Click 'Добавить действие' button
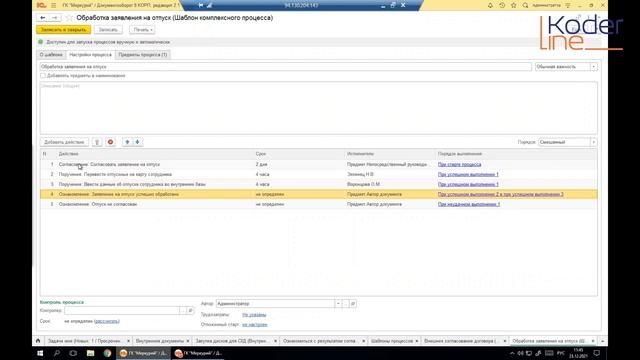Viewport: 640px width, 360px height. pos(64,142)
